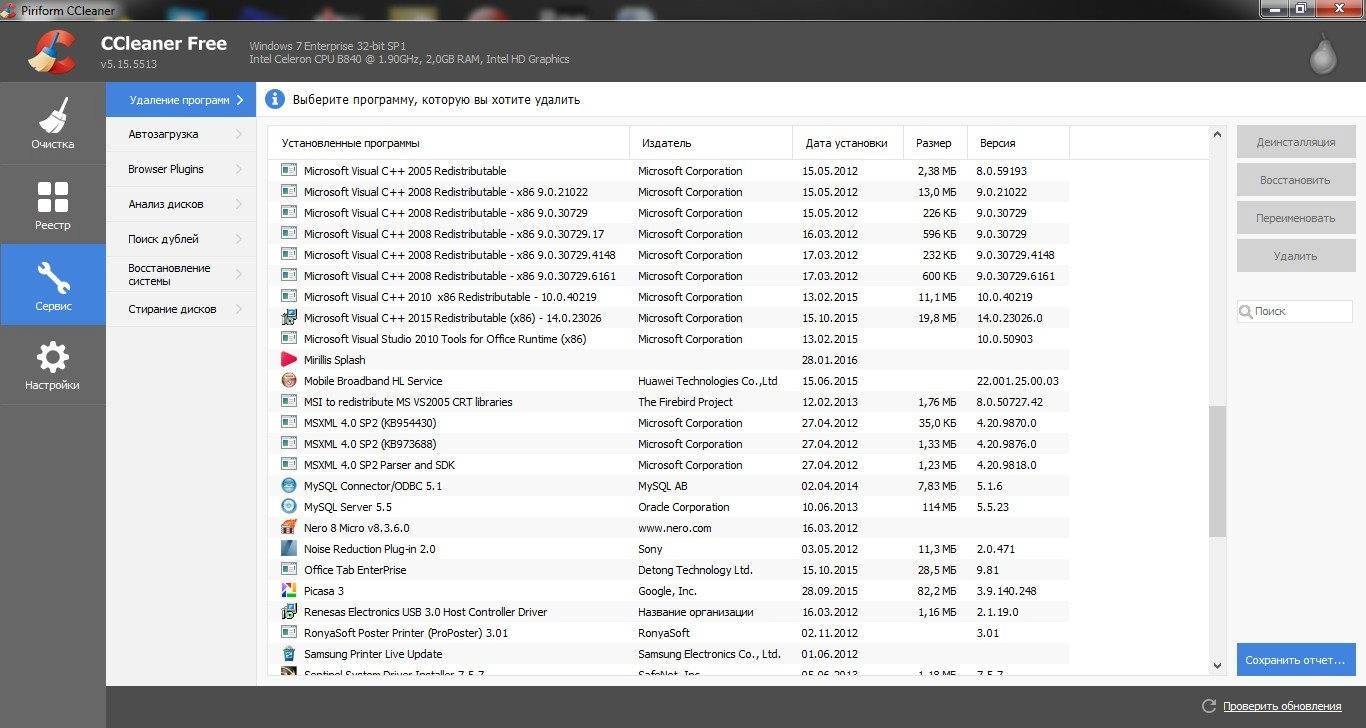
Task: Click the Samsung Printer Live Update icon
Action: pyautogui.click(x=288, y=654)
